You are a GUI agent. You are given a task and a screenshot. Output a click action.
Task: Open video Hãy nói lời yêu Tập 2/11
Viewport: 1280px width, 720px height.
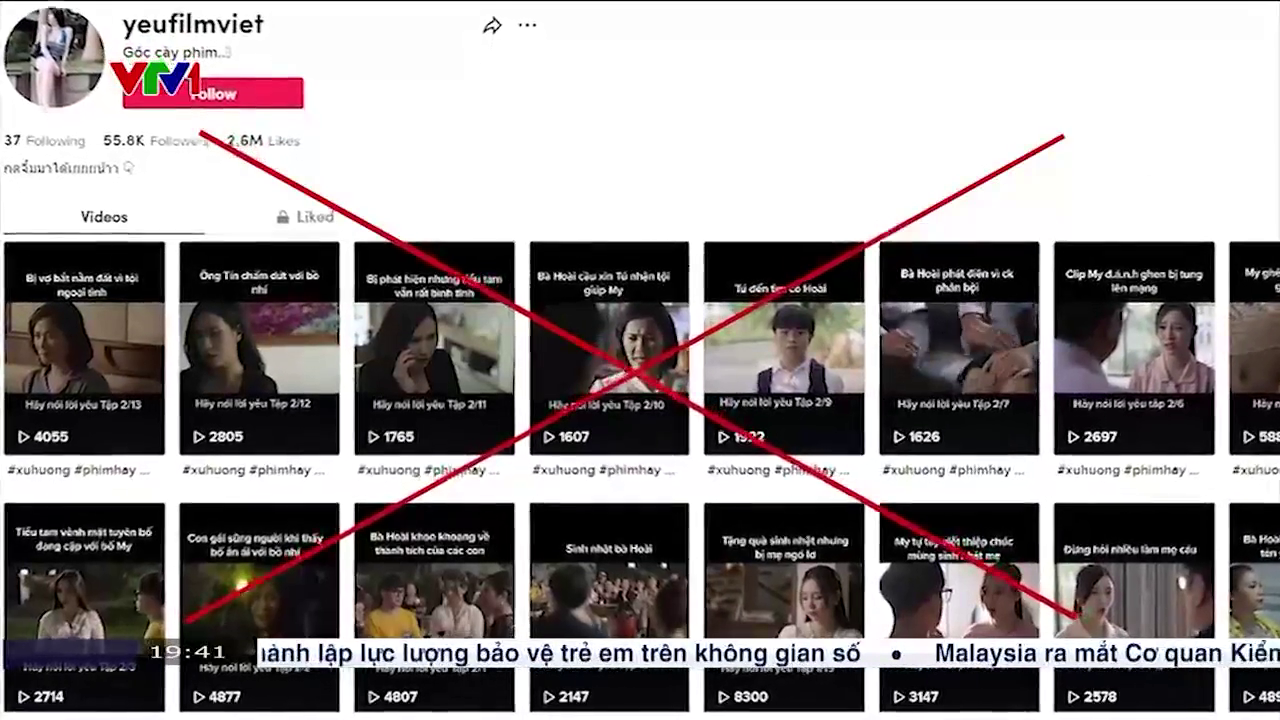(434, 348)
